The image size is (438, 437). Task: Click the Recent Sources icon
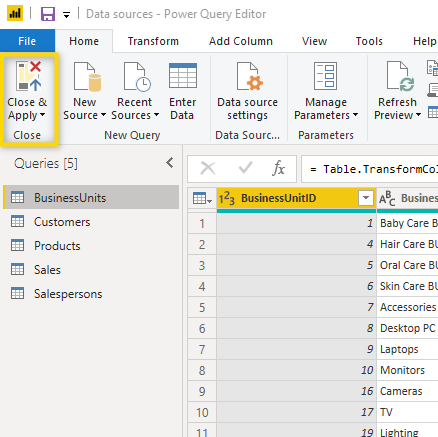click(137, 76)
